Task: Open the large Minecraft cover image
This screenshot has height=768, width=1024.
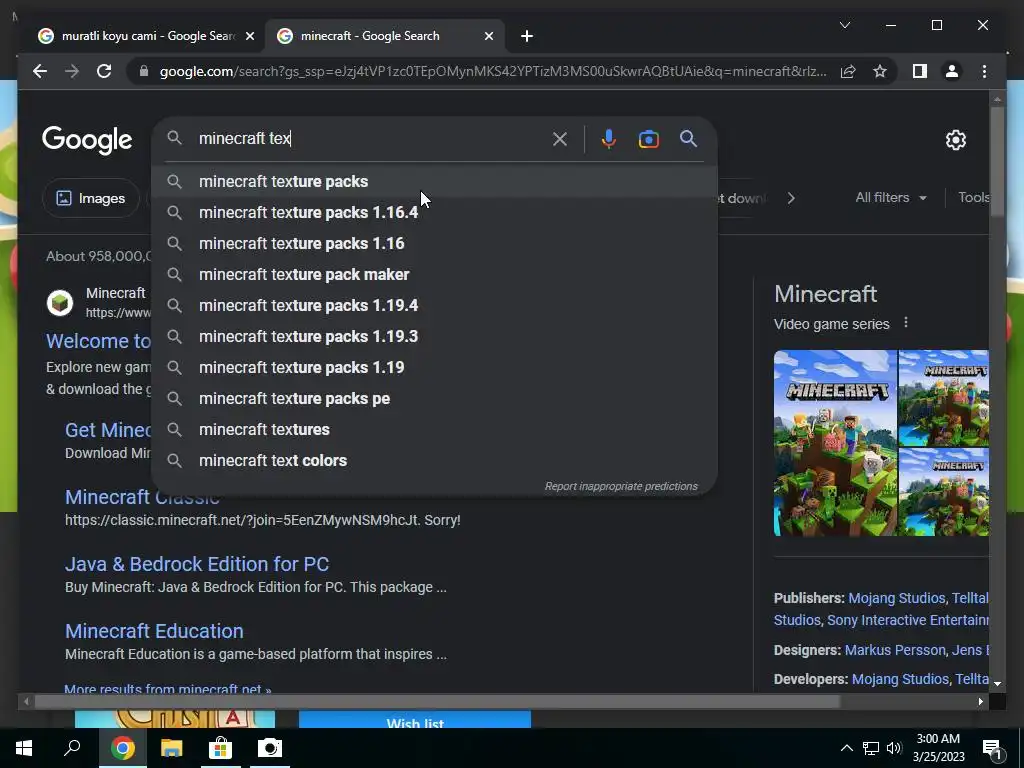Action: click(x=835, y=443)
